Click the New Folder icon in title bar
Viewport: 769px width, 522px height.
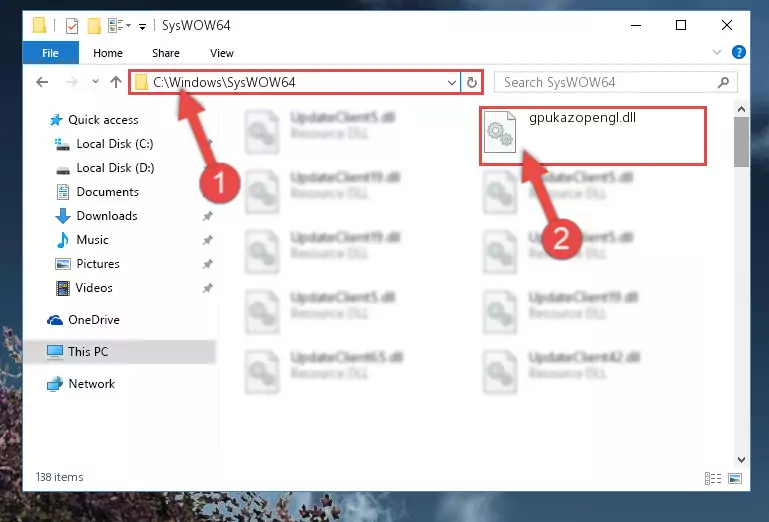(x=94, y=26)
